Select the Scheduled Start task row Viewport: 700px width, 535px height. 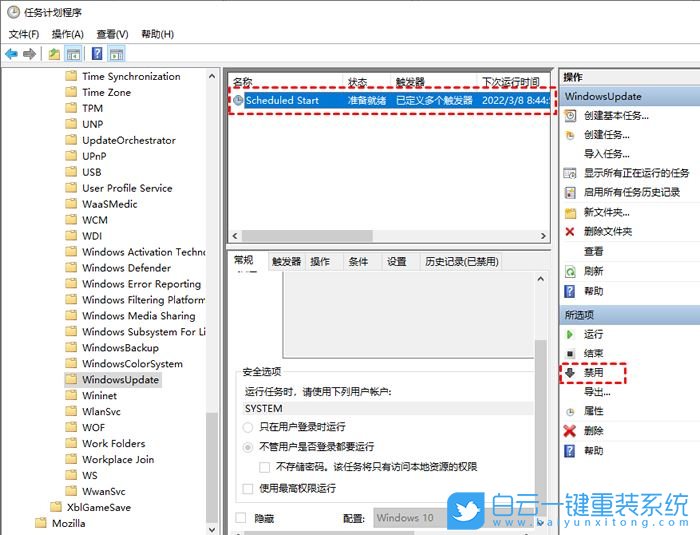pyautogui.click(x=391, y=100)
